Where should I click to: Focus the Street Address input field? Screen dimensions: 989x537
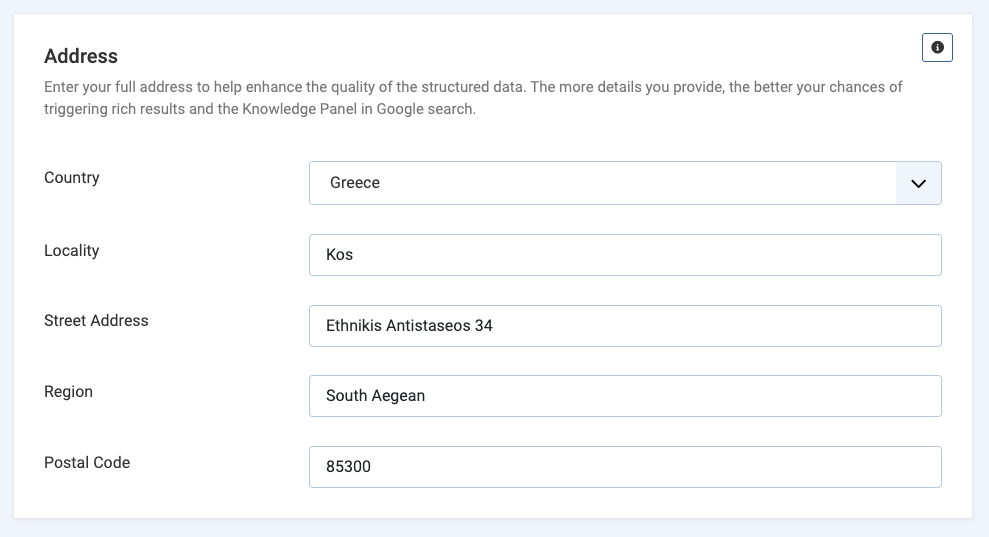625,326
